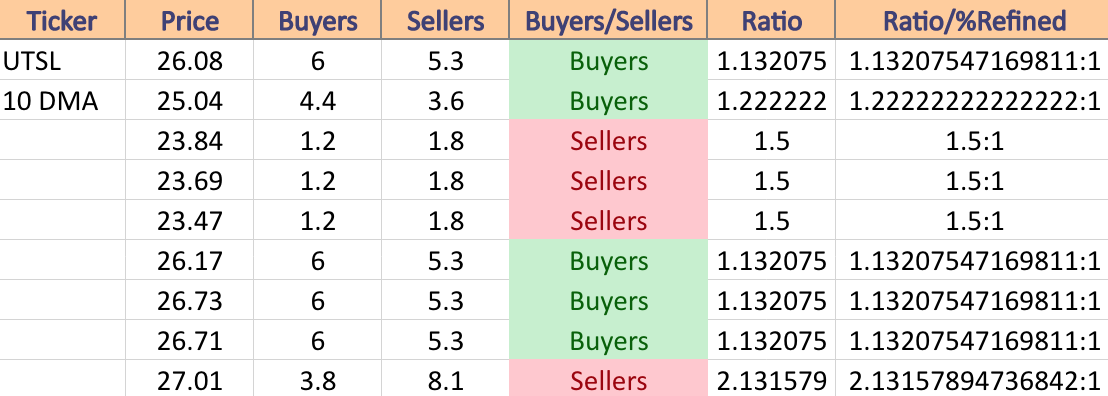Click the 2.13157894736842:1 refined cell
1108x396 pixels.
pos(972,380)
